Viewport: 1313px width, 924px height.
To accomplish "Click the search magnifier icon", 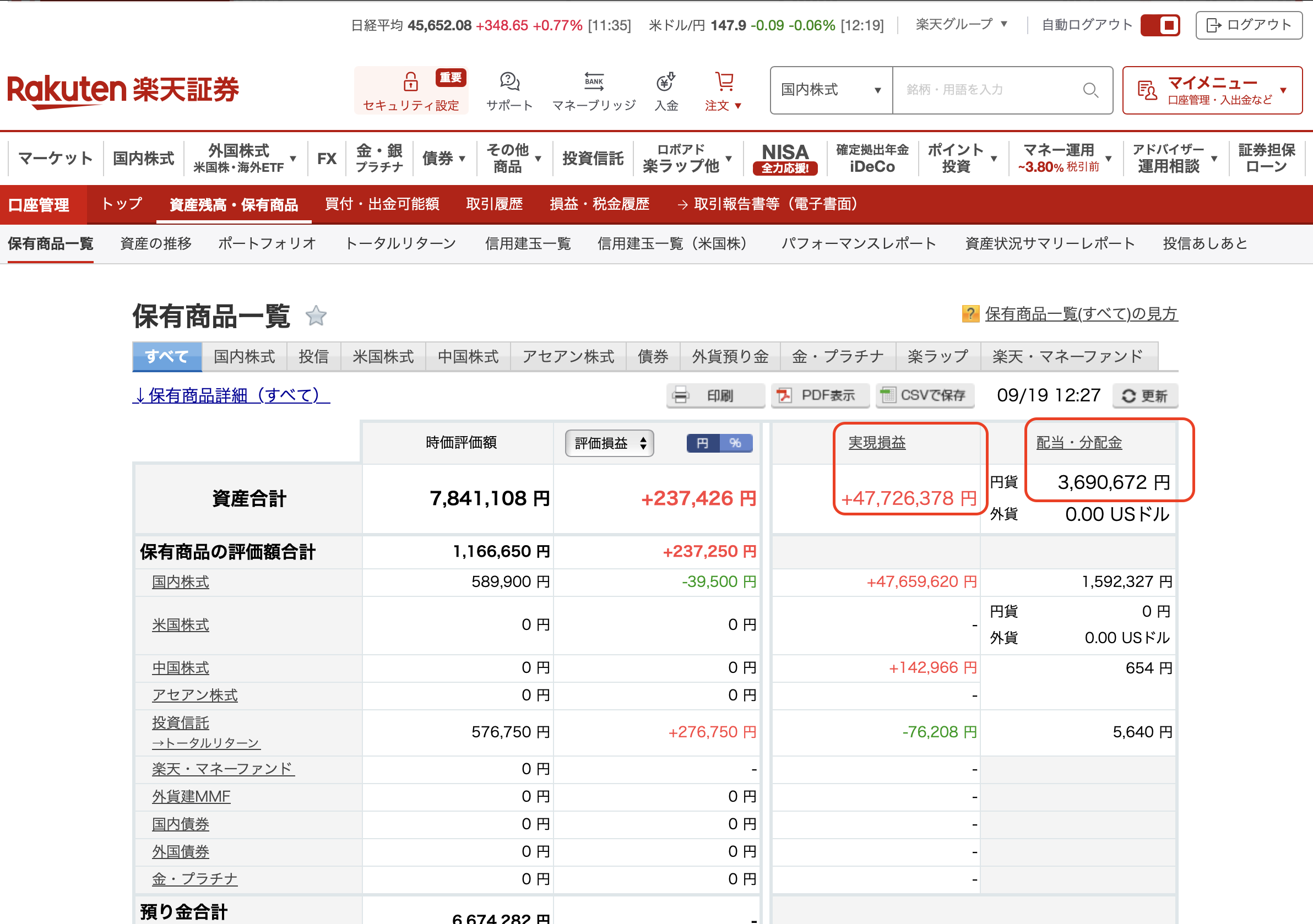I will click(x=1090, y=90).
